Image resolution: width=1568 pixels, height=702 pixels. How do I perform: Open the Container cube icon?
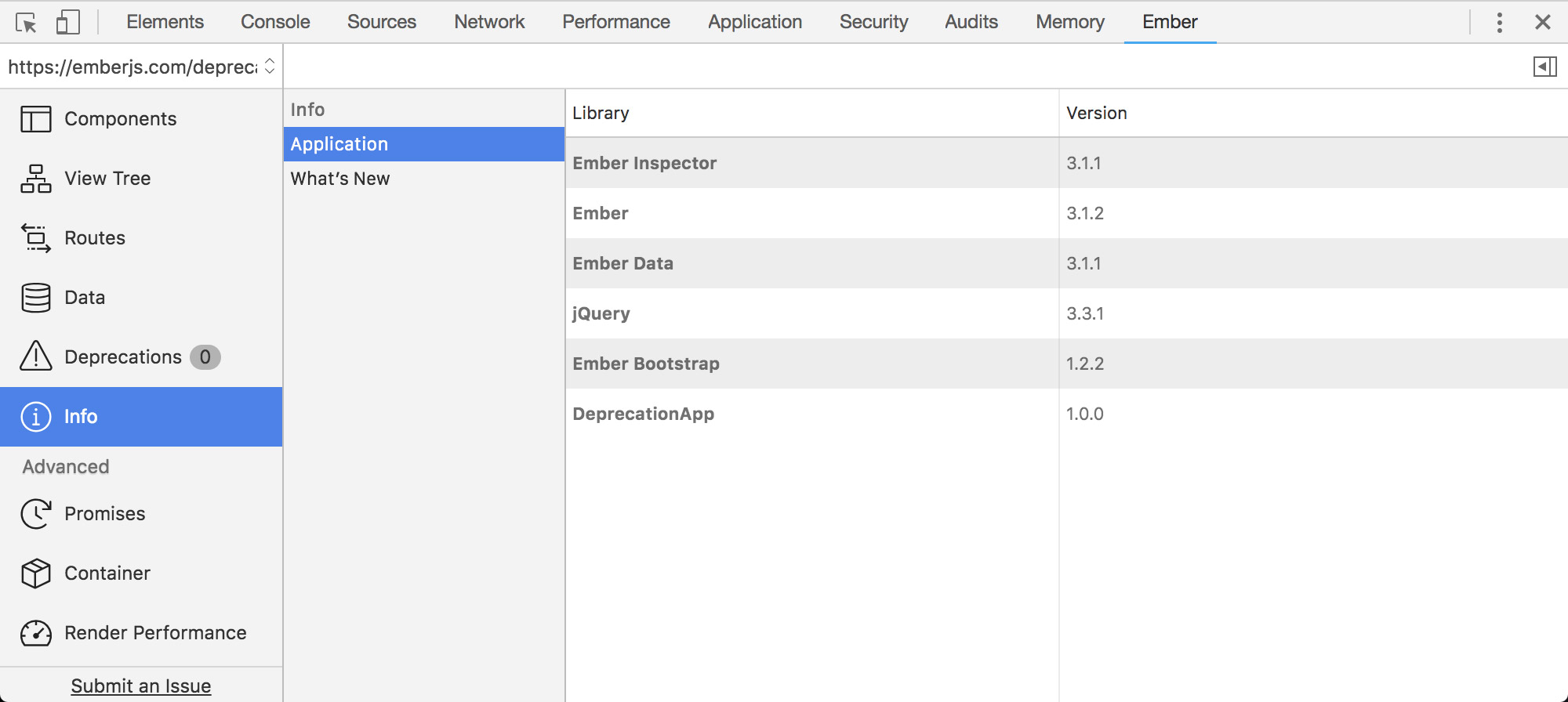[x=36, y=574]
